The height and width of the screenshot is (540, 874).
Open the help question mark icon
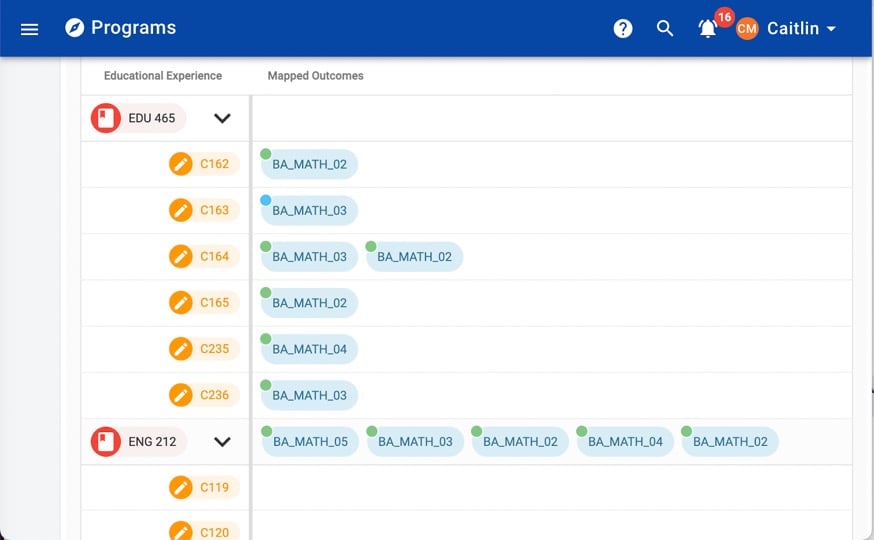pos(623,29)
